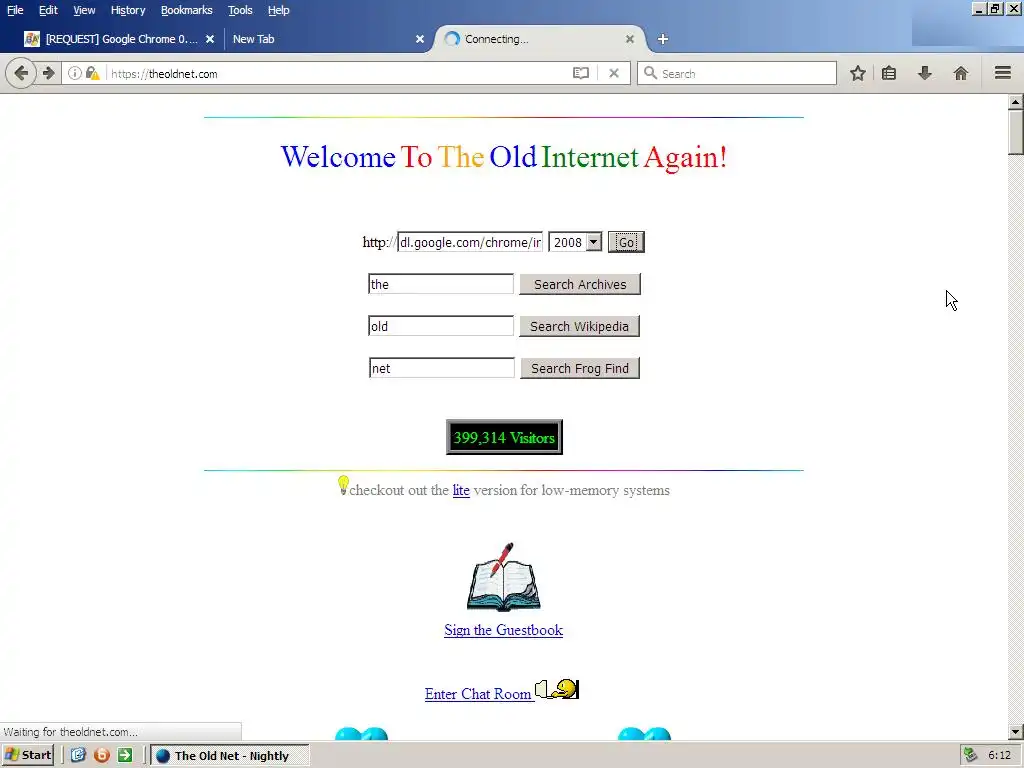Open the hamburger menu icon
The image size is (1024, 768).
tap(1003, 73)
